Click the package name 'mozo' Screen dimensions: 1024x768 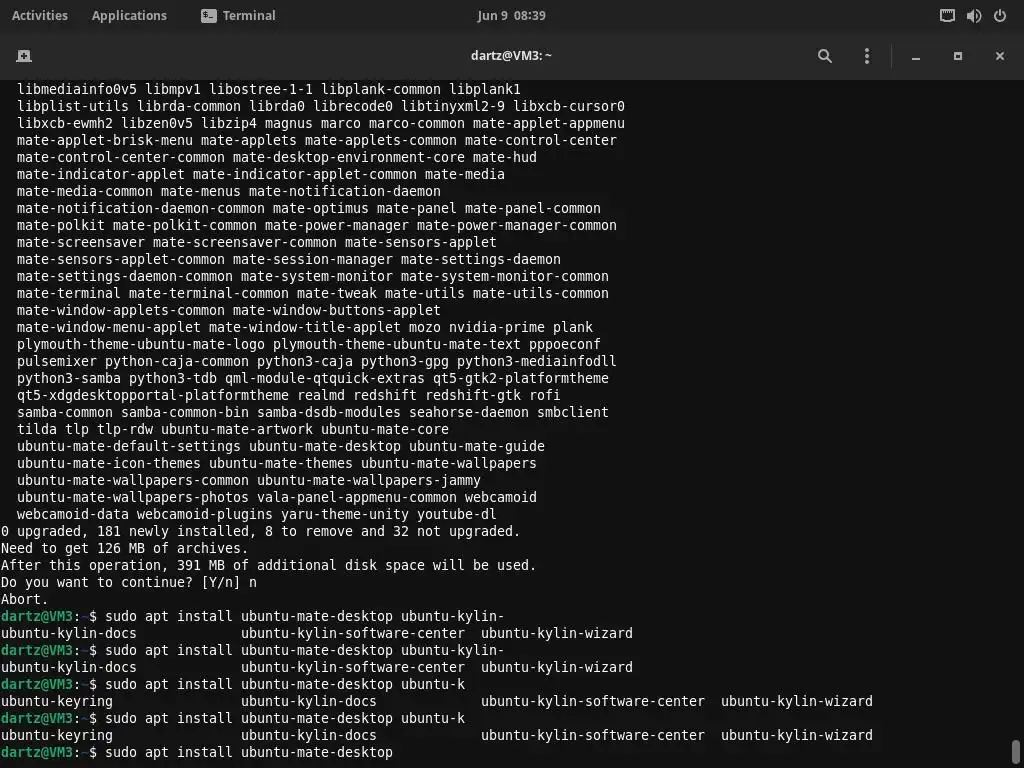coord(424,328)
